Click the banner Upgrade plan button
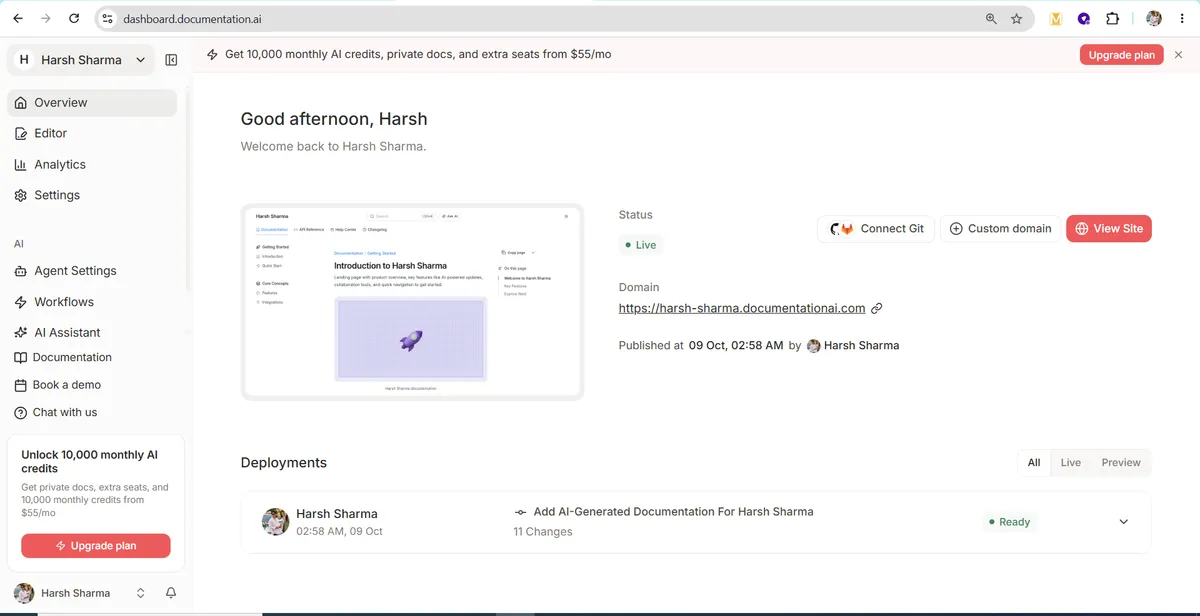Image resolution: width=1200 pixels, height=616 pixels. pyautogui.click(x=1121, y=55)
